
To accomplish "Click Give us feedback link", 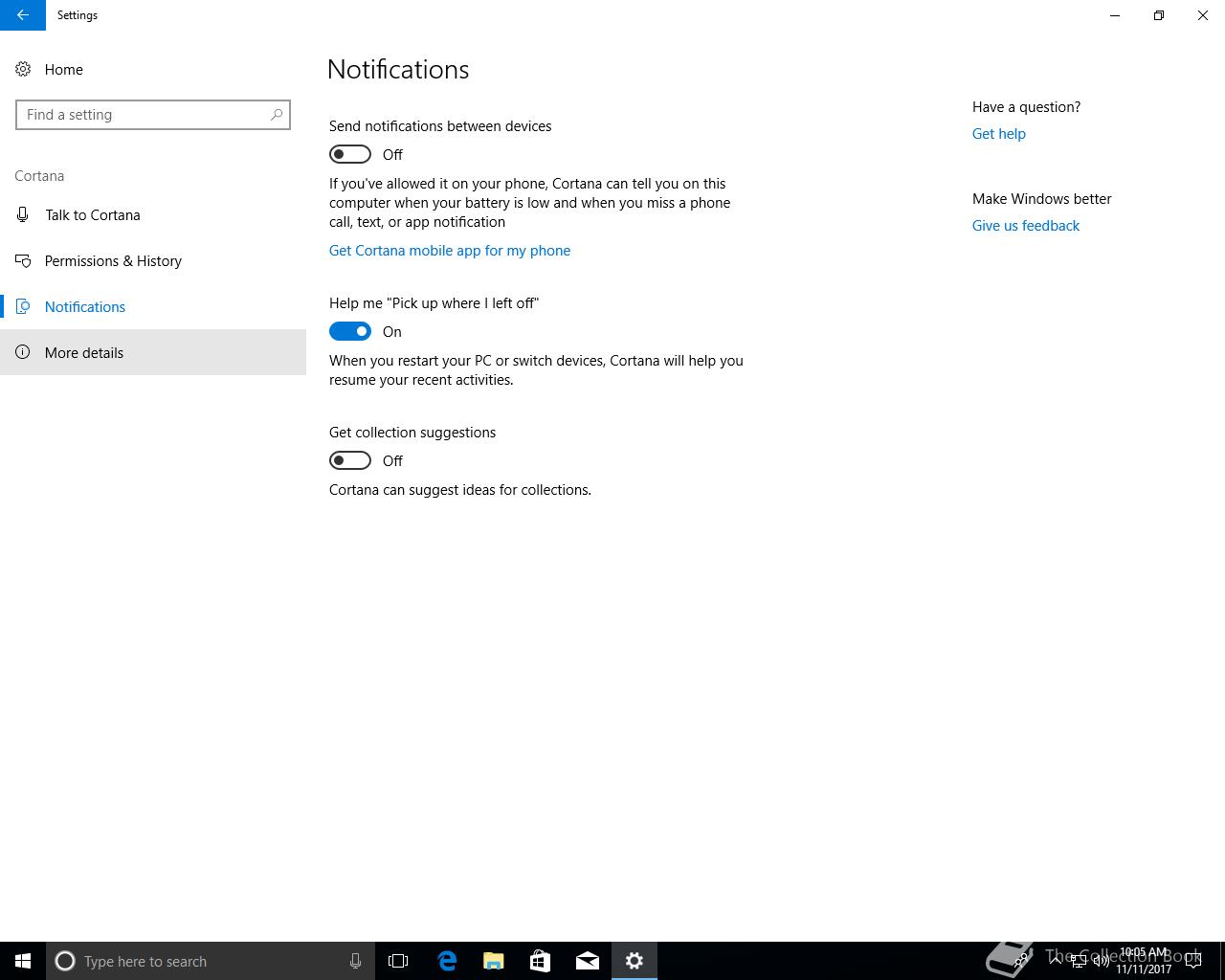I will pyautogui.click(x=1026, y=226).
